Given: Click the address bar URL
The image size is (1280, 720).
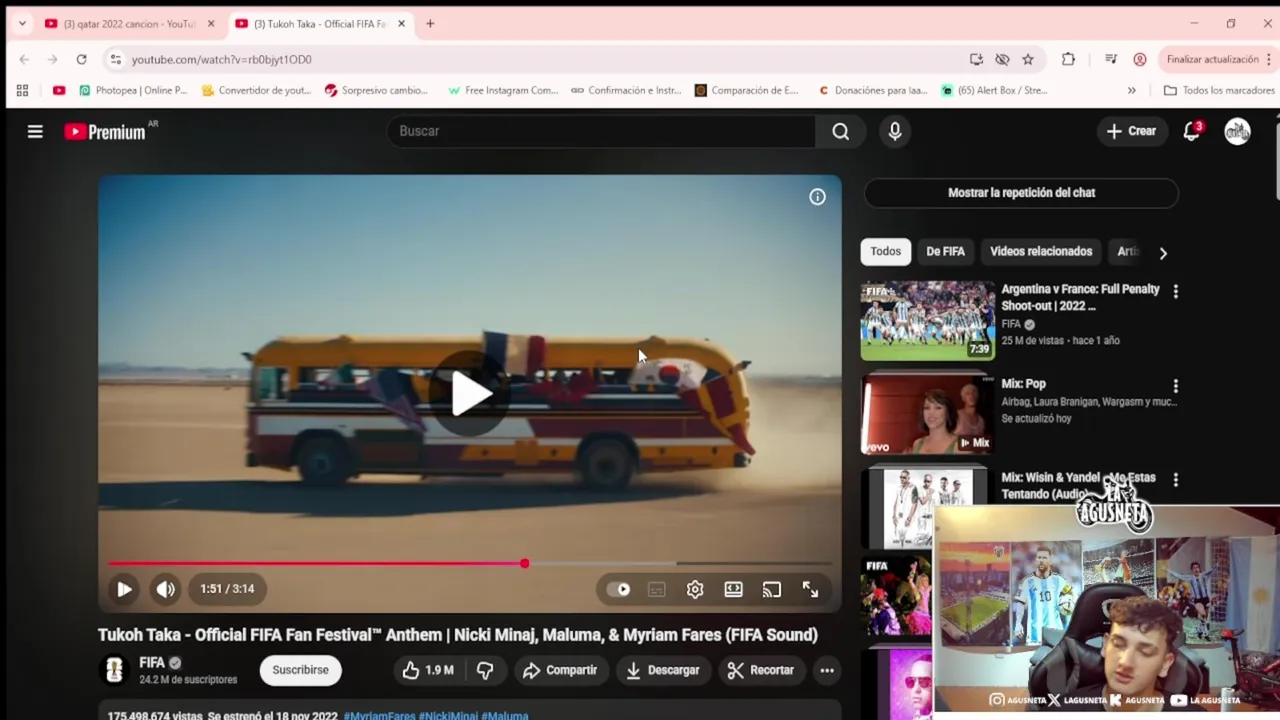Looking at the screenshot, I should click(222, 60).
